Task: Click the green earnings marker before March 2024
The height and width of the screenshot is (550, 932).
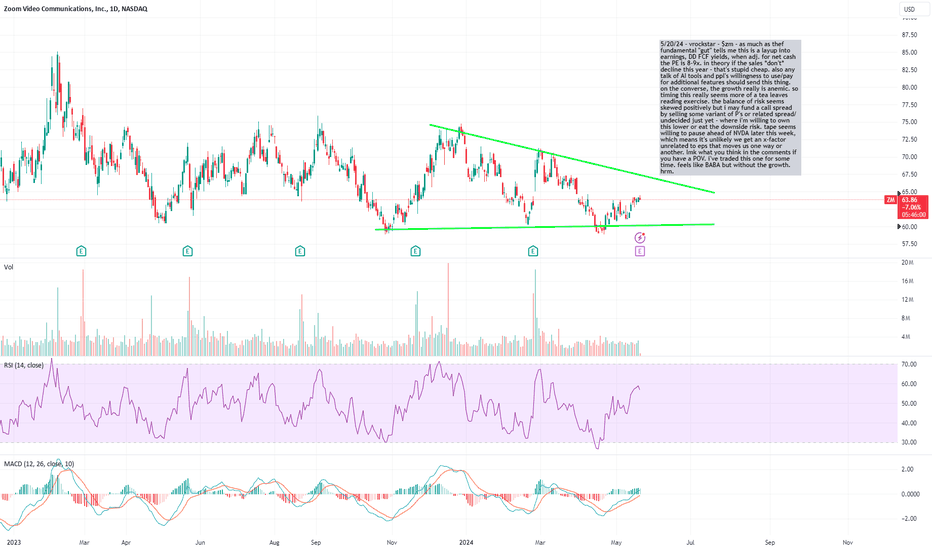Action: [x=533, y=251]
